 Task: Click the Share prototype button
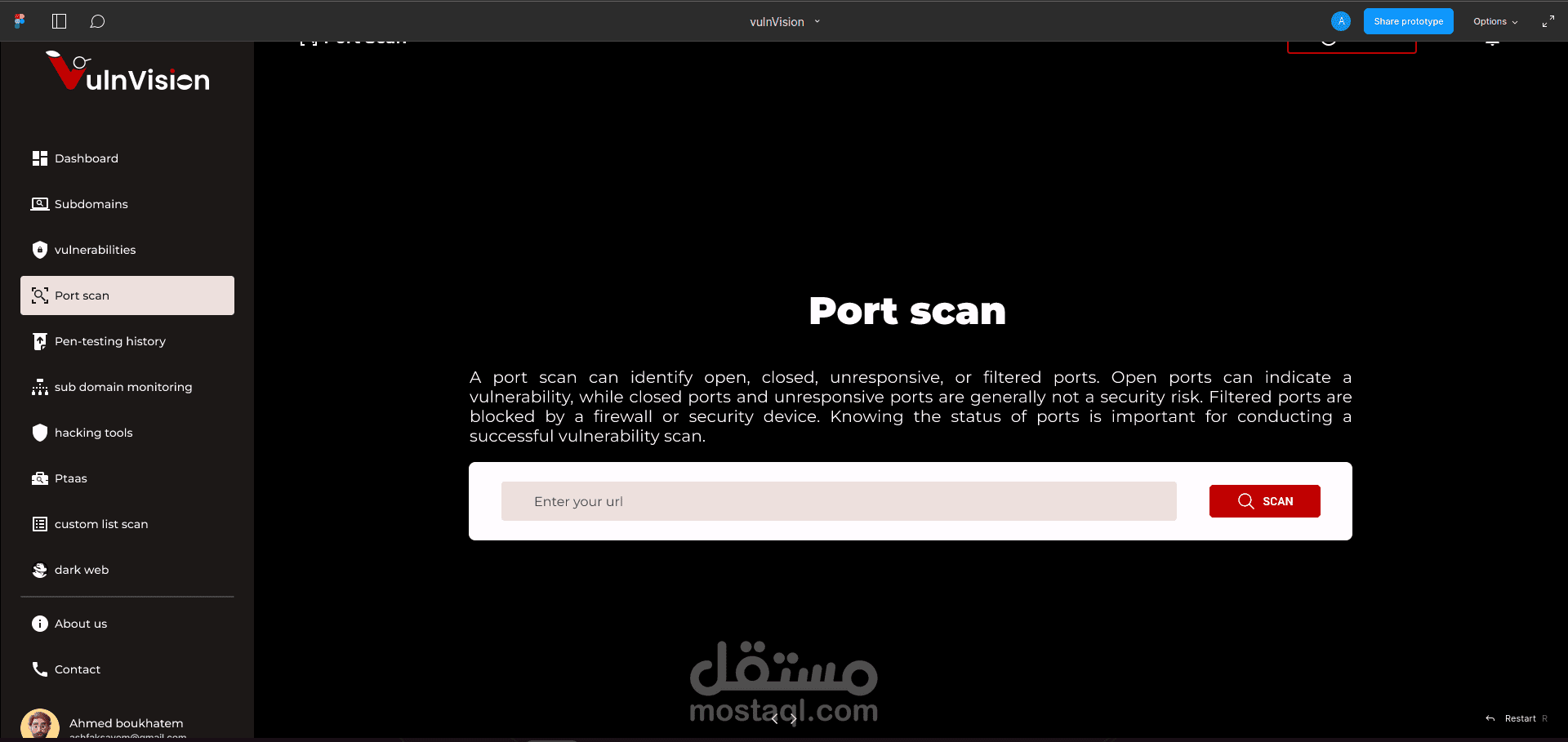[1408, 21]
